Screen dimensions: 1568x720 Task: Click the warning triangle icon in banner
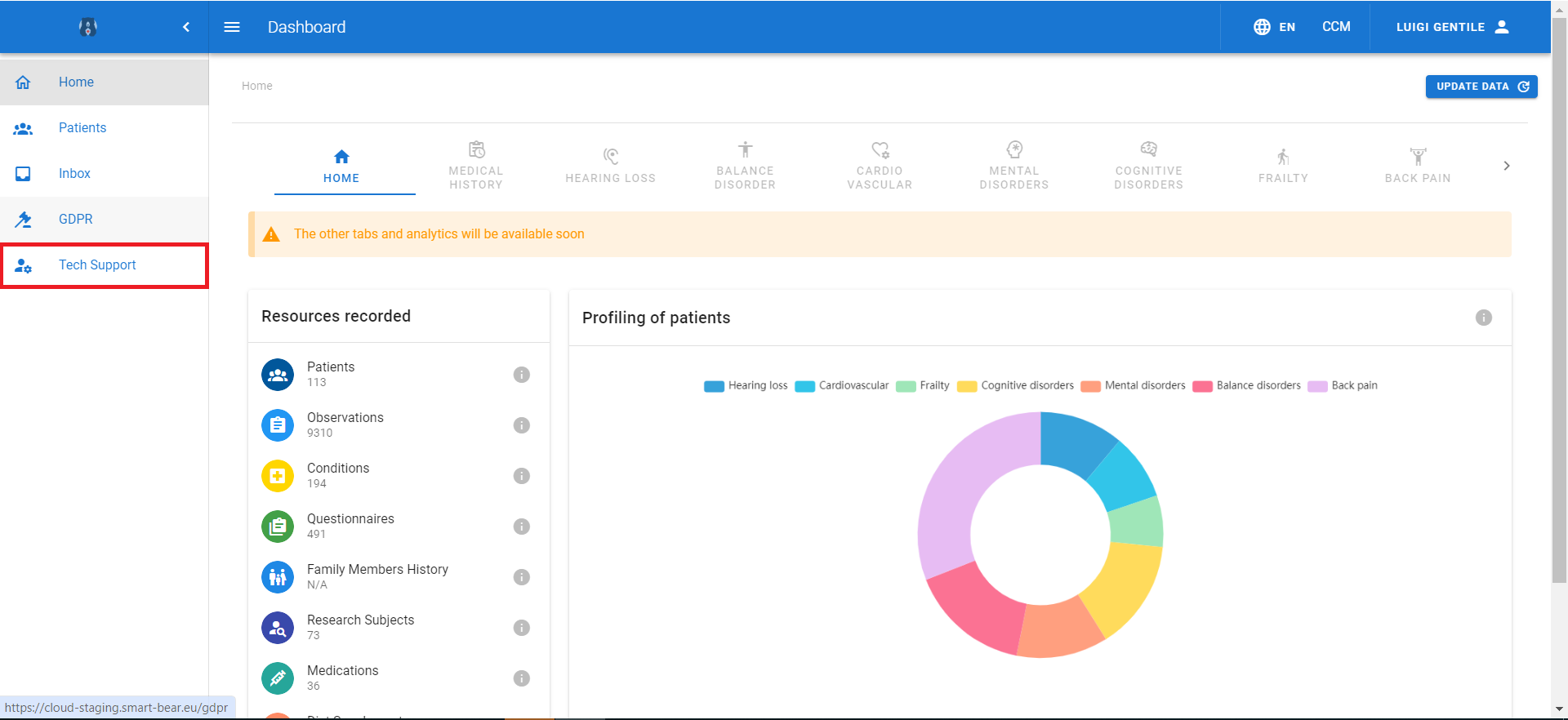[x=271, y=234]
